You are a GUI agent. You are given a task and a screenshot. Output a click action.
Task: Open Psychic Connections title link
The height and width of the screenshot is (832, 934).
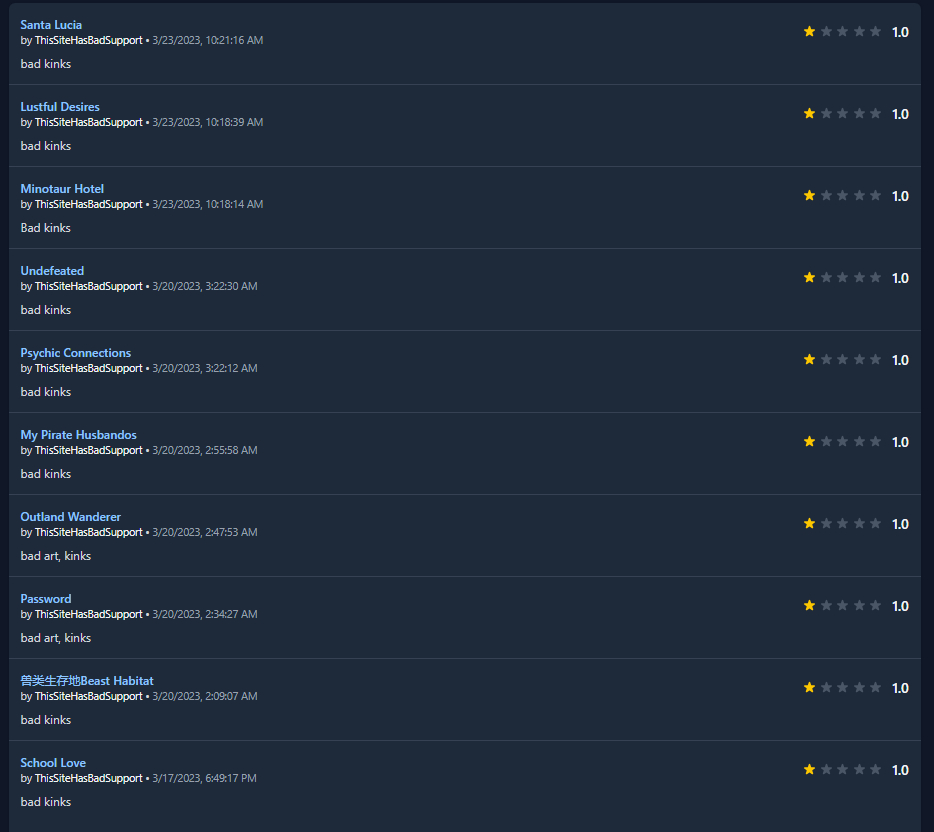click(x=76, y=353)
